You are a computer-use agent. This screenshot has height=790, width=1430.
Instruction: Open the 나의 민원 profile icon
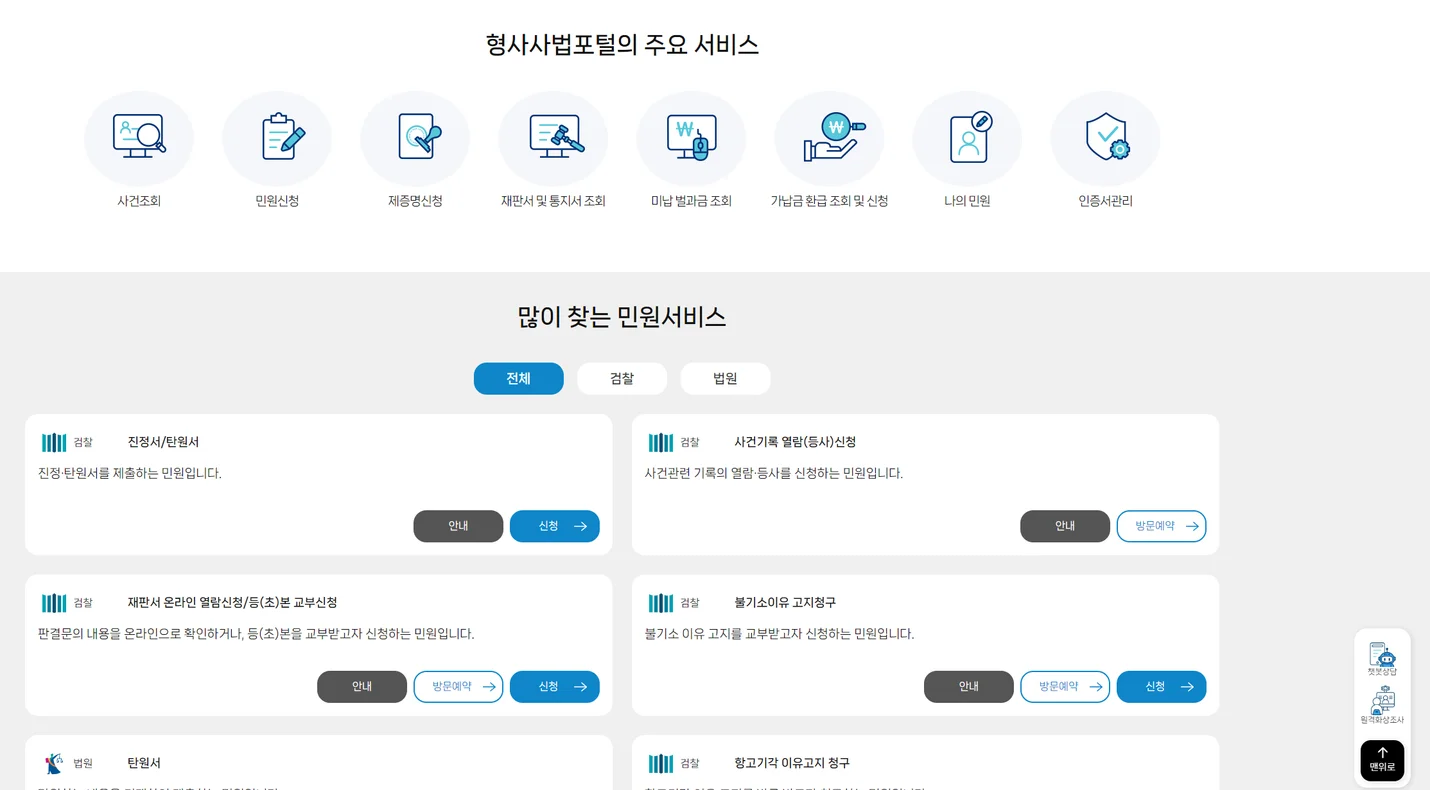(967, 138)
